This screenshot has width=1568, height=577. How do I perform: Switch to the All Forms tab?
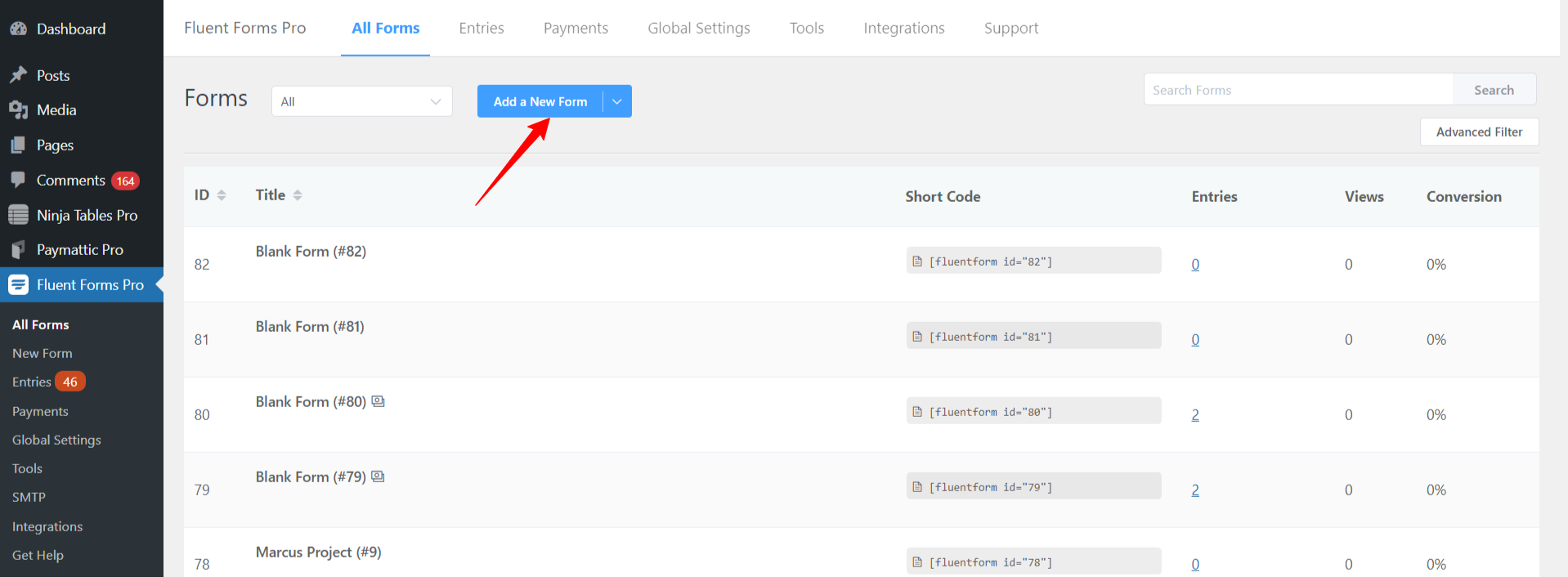pos(386,28)
